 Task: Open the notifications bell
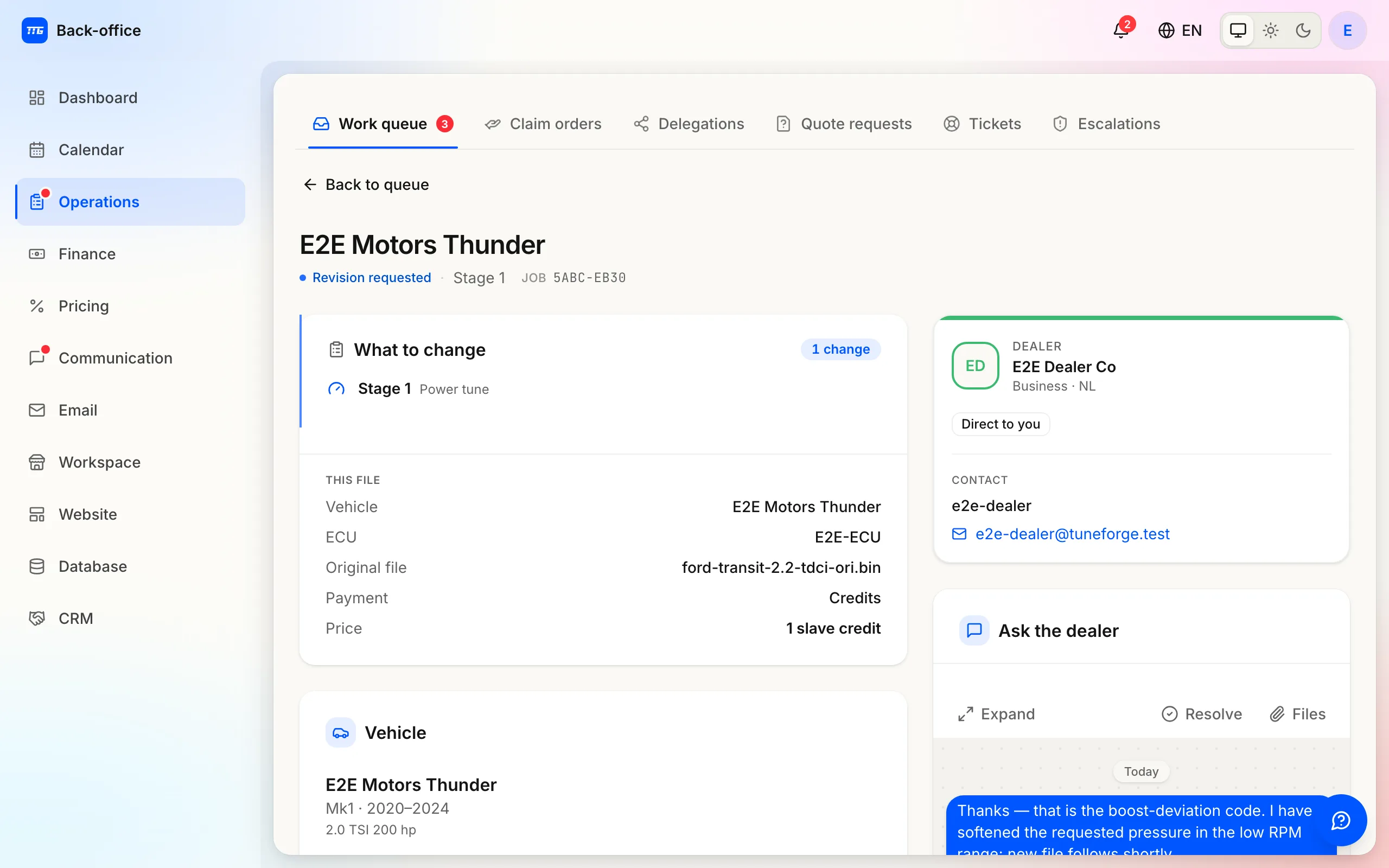point(1121,30)
